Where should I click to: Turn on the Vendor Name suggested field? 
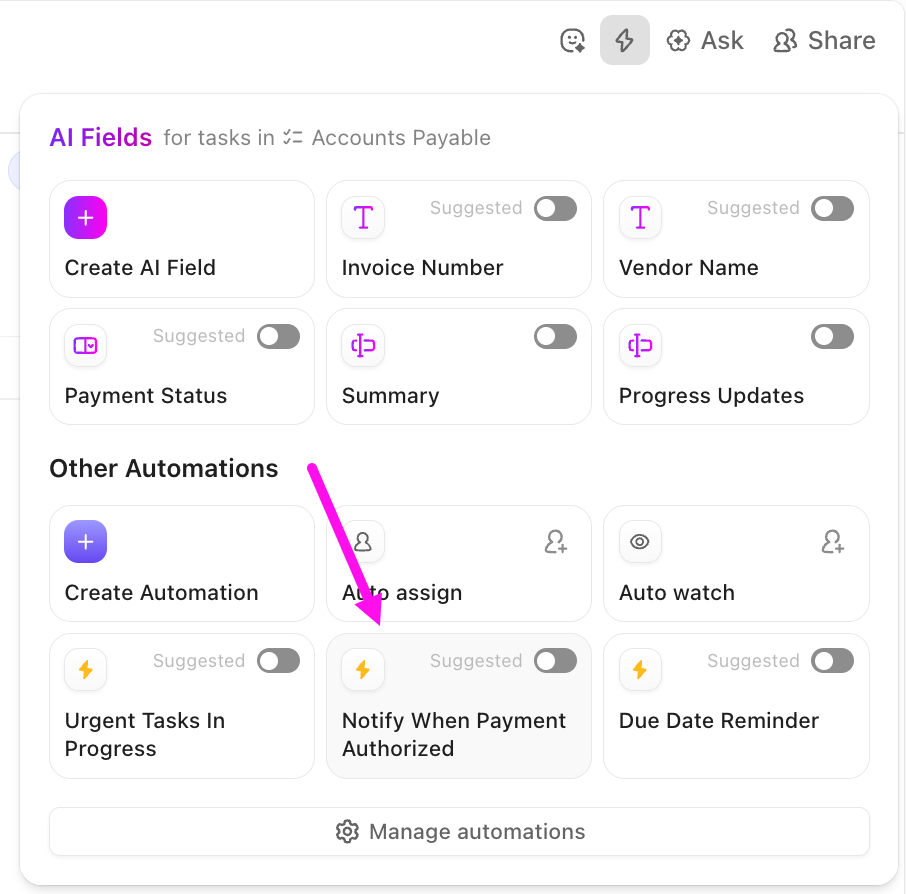pyautogui.click(x=832, y=208)
